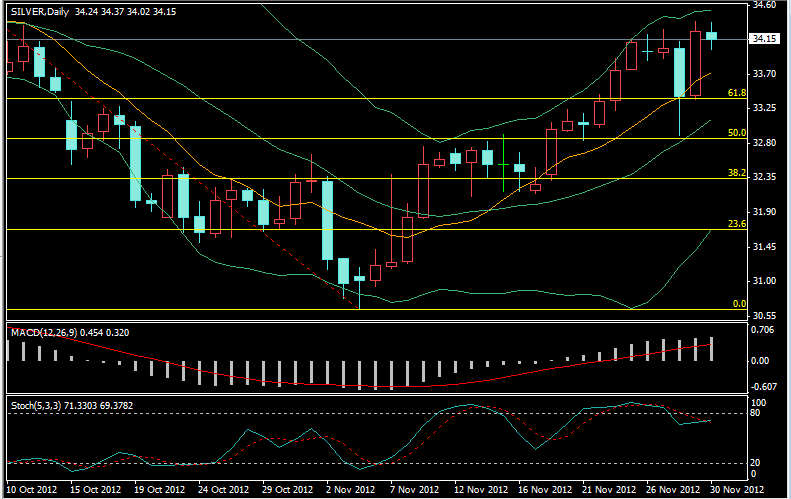The image size is (791, 499).
Task: Click the 24 Oct 2012 date label
Action: coord(223,490)
